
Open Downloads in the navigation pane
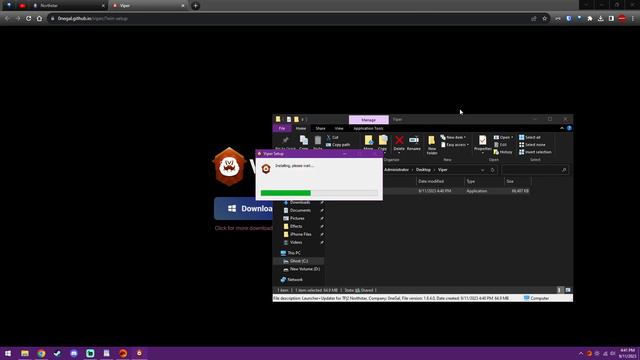click(x=300, y=202)
